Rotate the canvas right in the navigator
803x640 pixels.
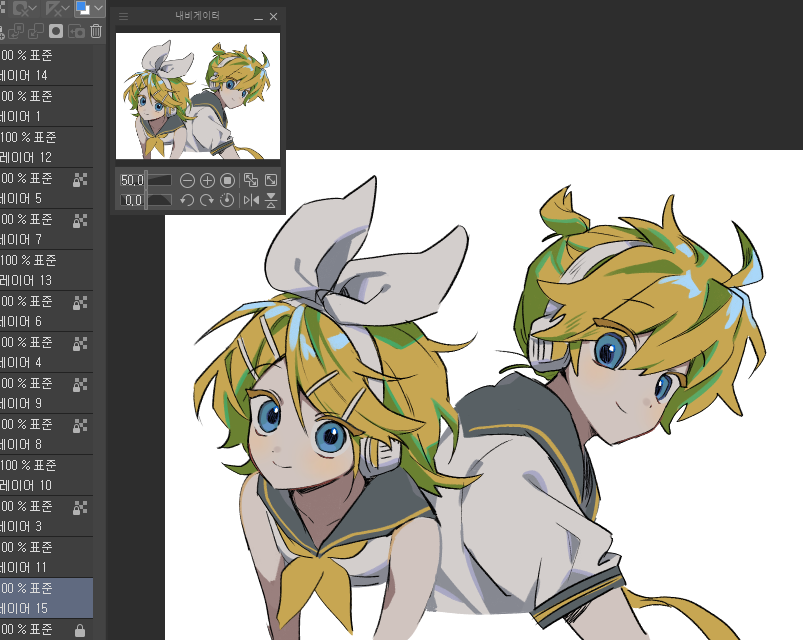click(208, 200)
